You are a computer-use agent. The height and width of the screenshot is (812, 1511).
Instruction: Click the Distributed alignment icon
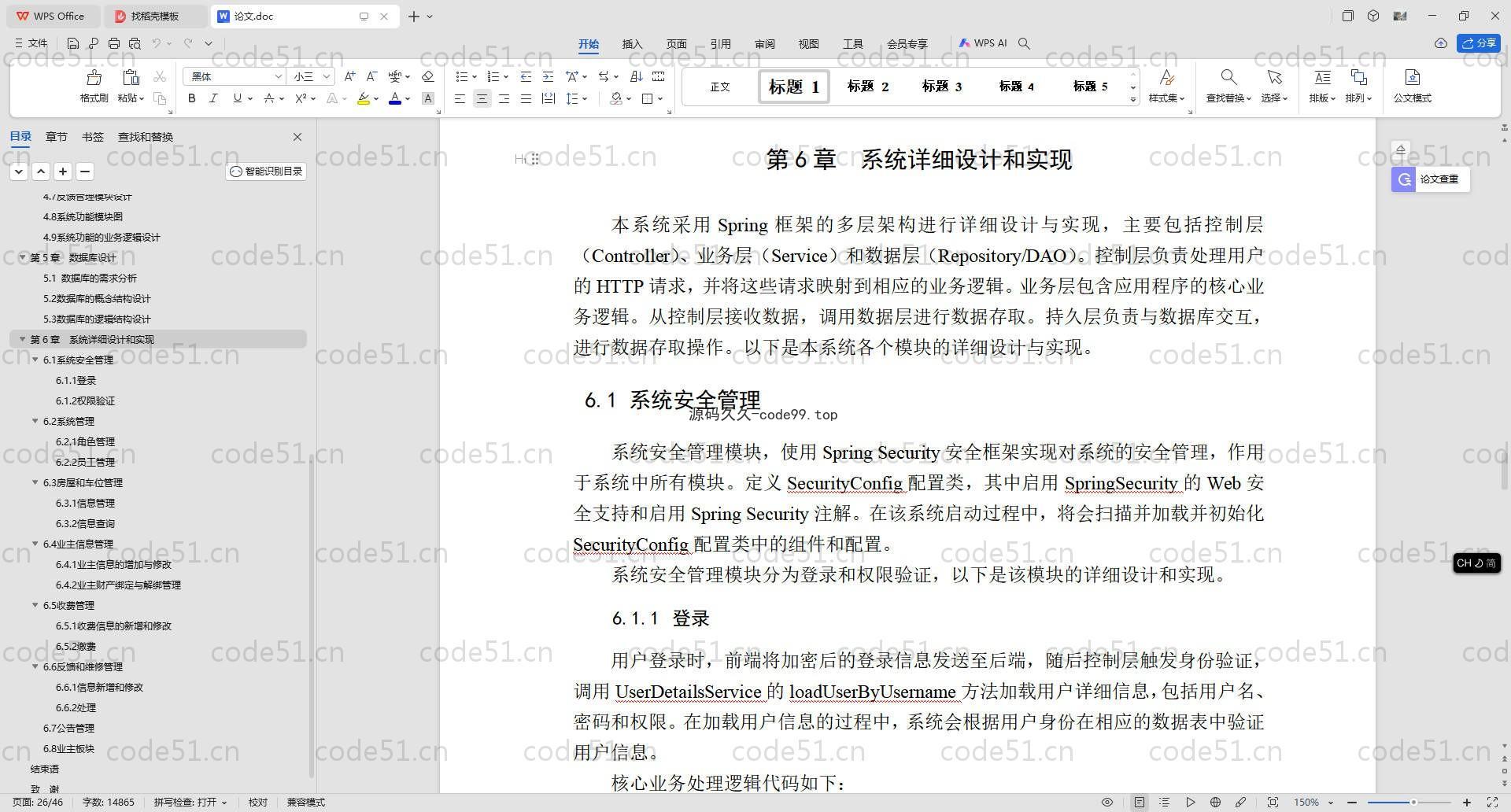549,98
